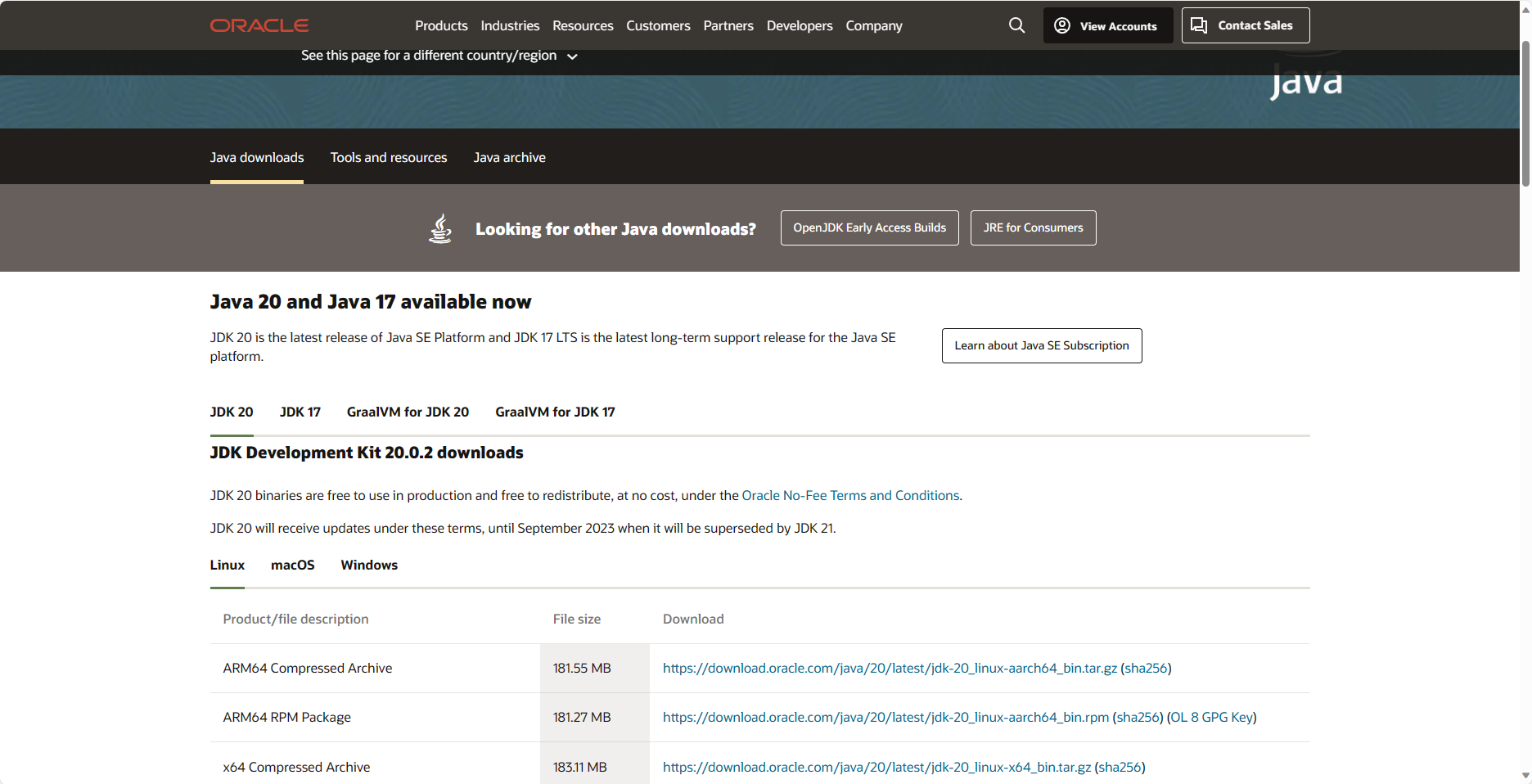Screen dimensions: 1532x784
Task: Click JRE for Consumers button
Action: [1033, 228]
